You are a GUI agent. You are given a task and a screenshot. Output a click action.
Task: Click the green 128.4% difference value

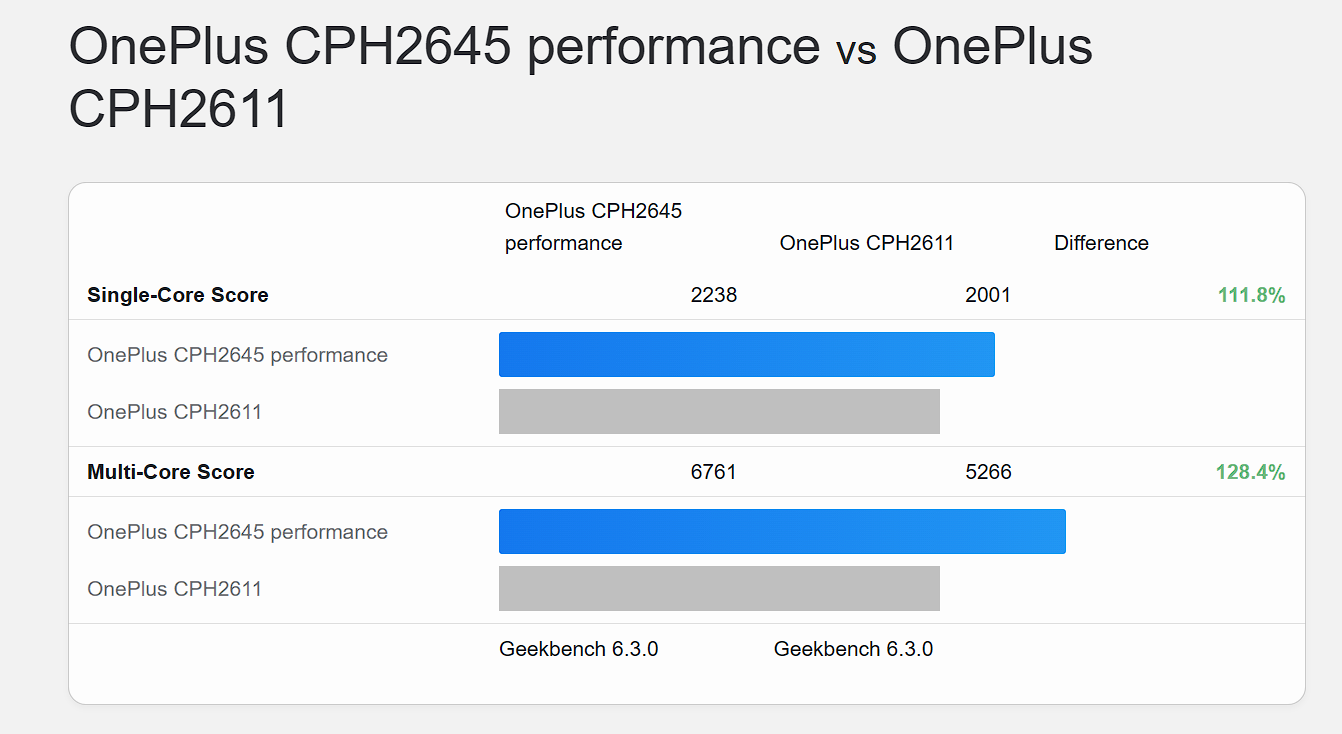1250,472
